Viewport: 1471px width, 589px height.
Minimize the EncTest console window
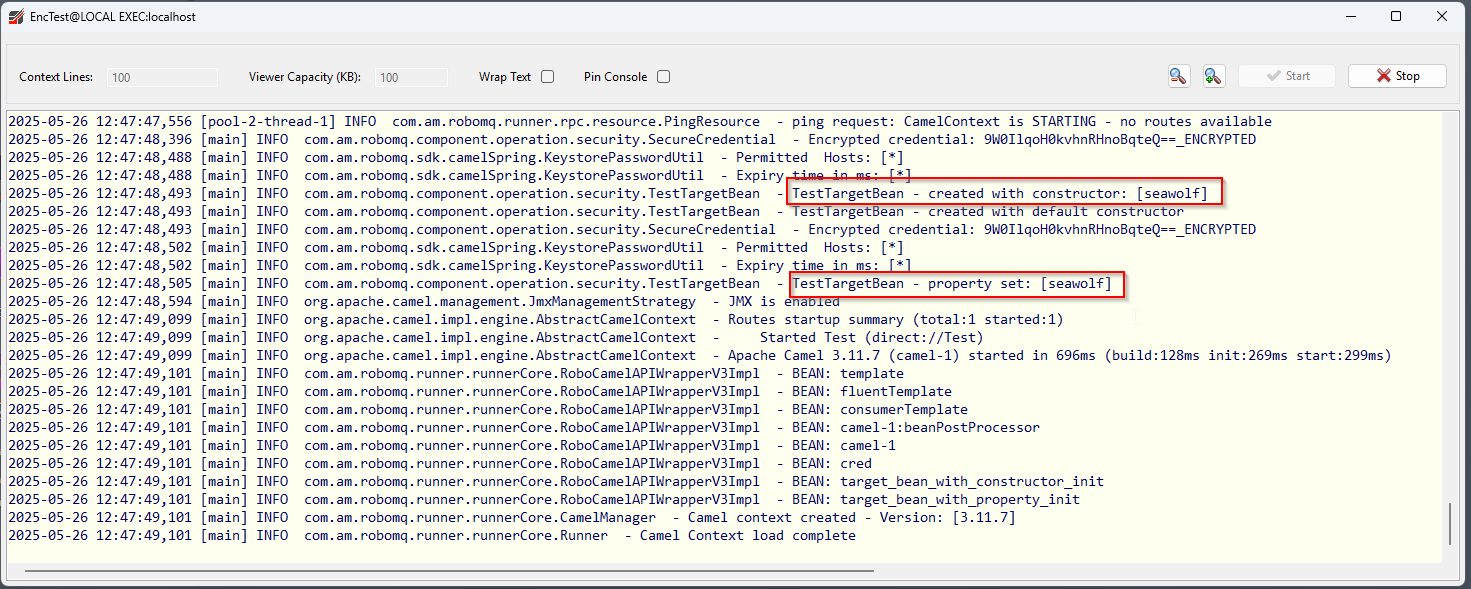point(1351,16)
